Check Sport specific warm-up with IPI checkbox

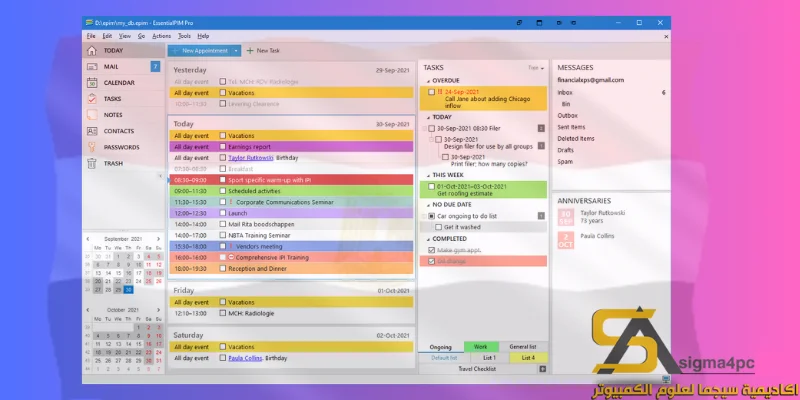(x=222, y=180)
